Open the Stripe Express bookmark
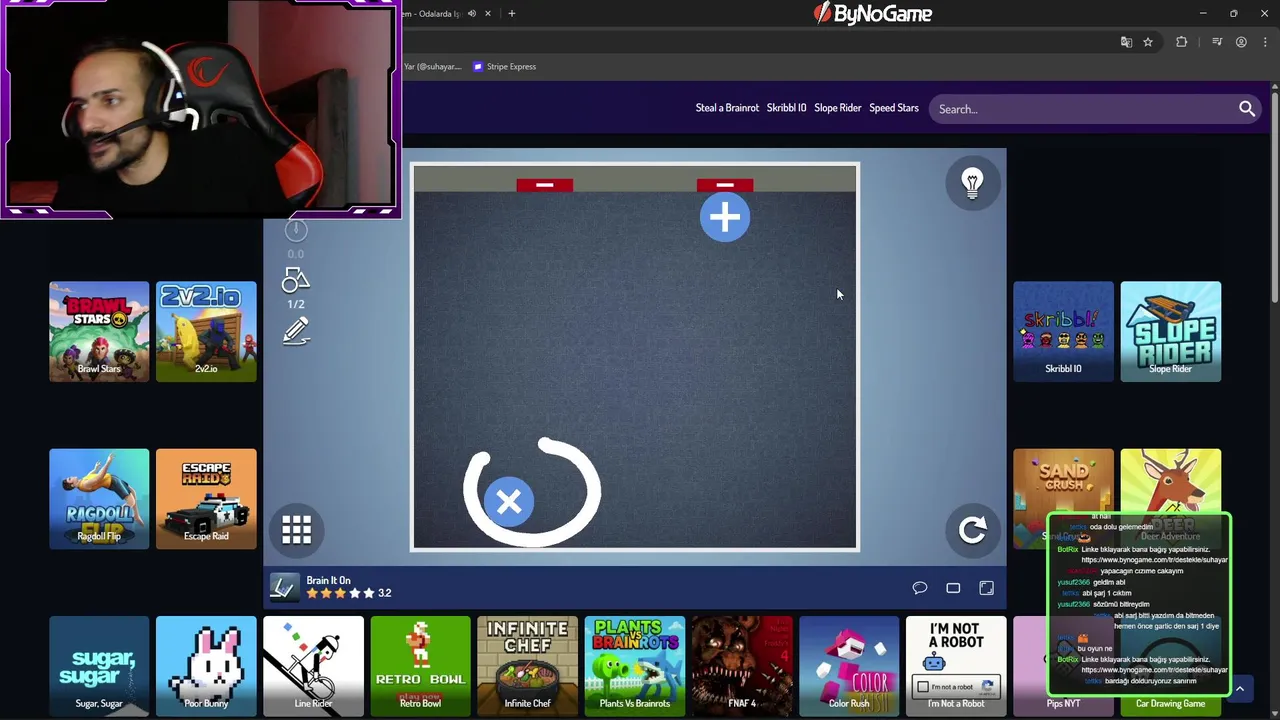The image size is (1280, 720). [x=505, y=67]
